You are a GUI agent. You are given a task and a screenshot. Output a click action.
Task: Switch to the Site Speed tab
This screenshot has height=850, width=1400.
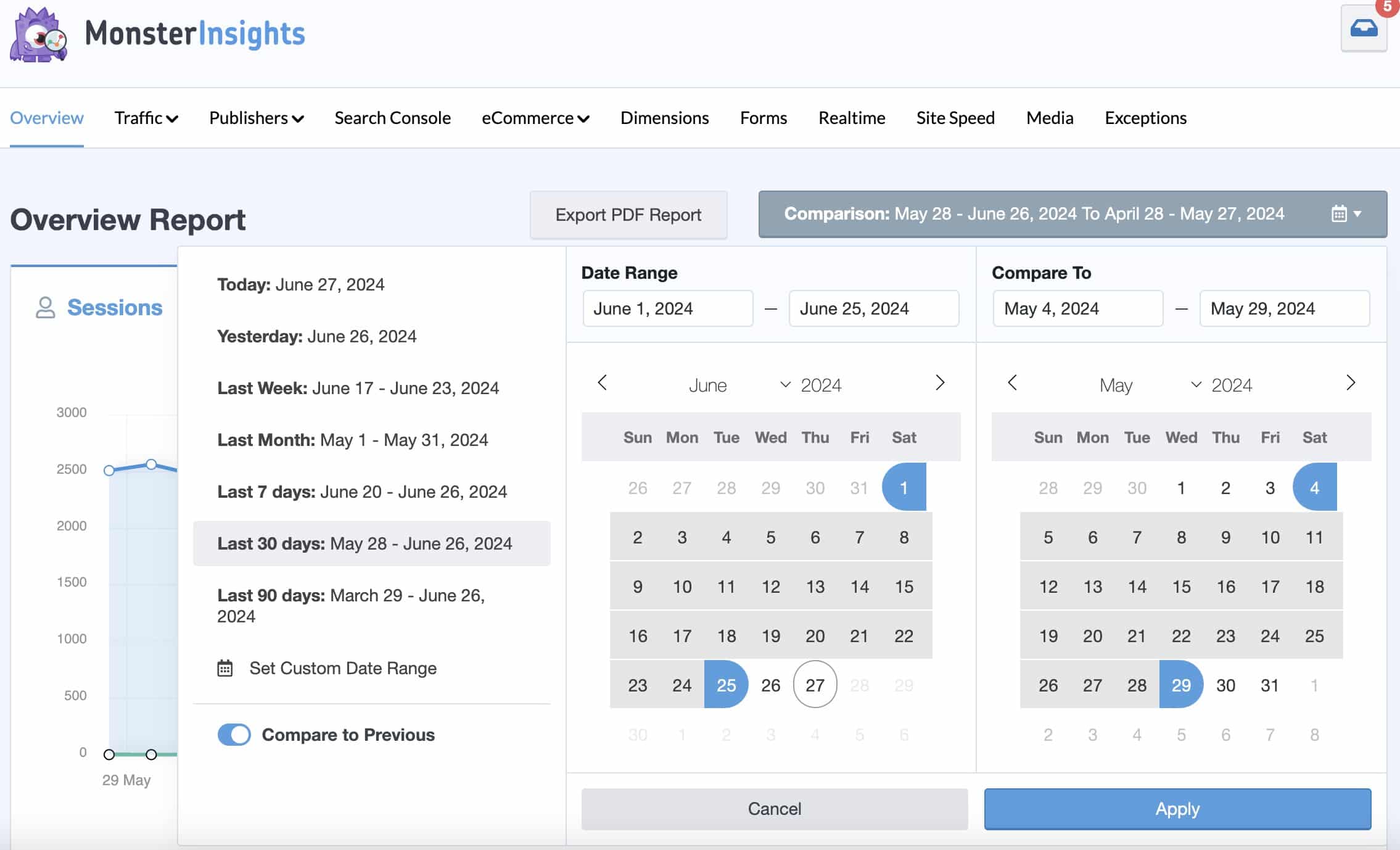point(955,118)
